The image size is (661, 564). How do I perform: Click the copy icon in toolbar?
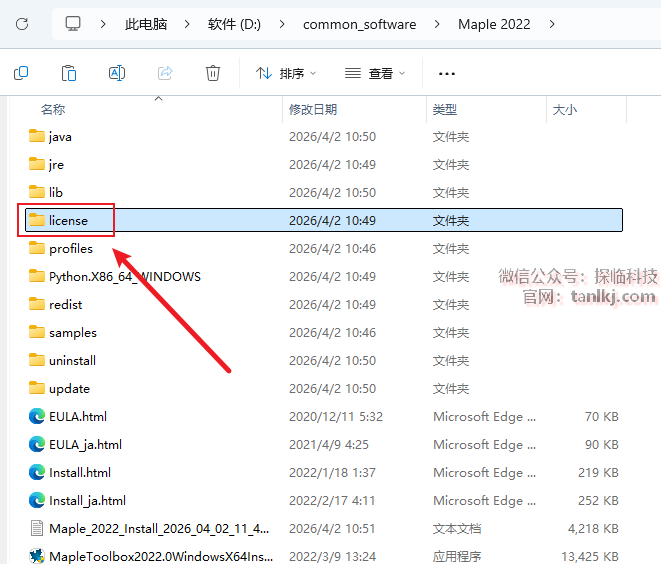pos(21,73)
